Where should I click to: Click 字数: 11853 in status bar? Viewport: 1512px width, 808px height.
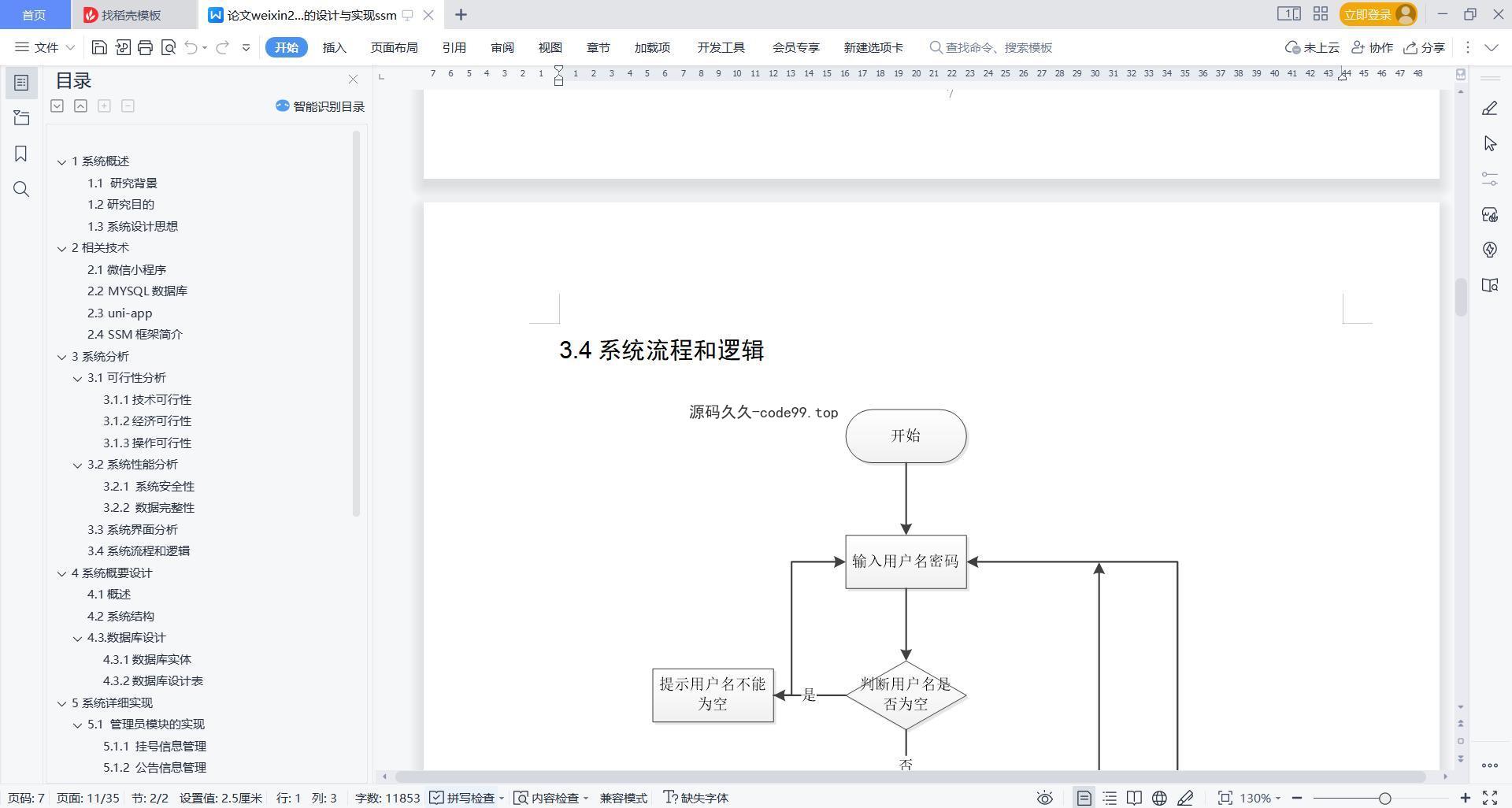(387, 798)
